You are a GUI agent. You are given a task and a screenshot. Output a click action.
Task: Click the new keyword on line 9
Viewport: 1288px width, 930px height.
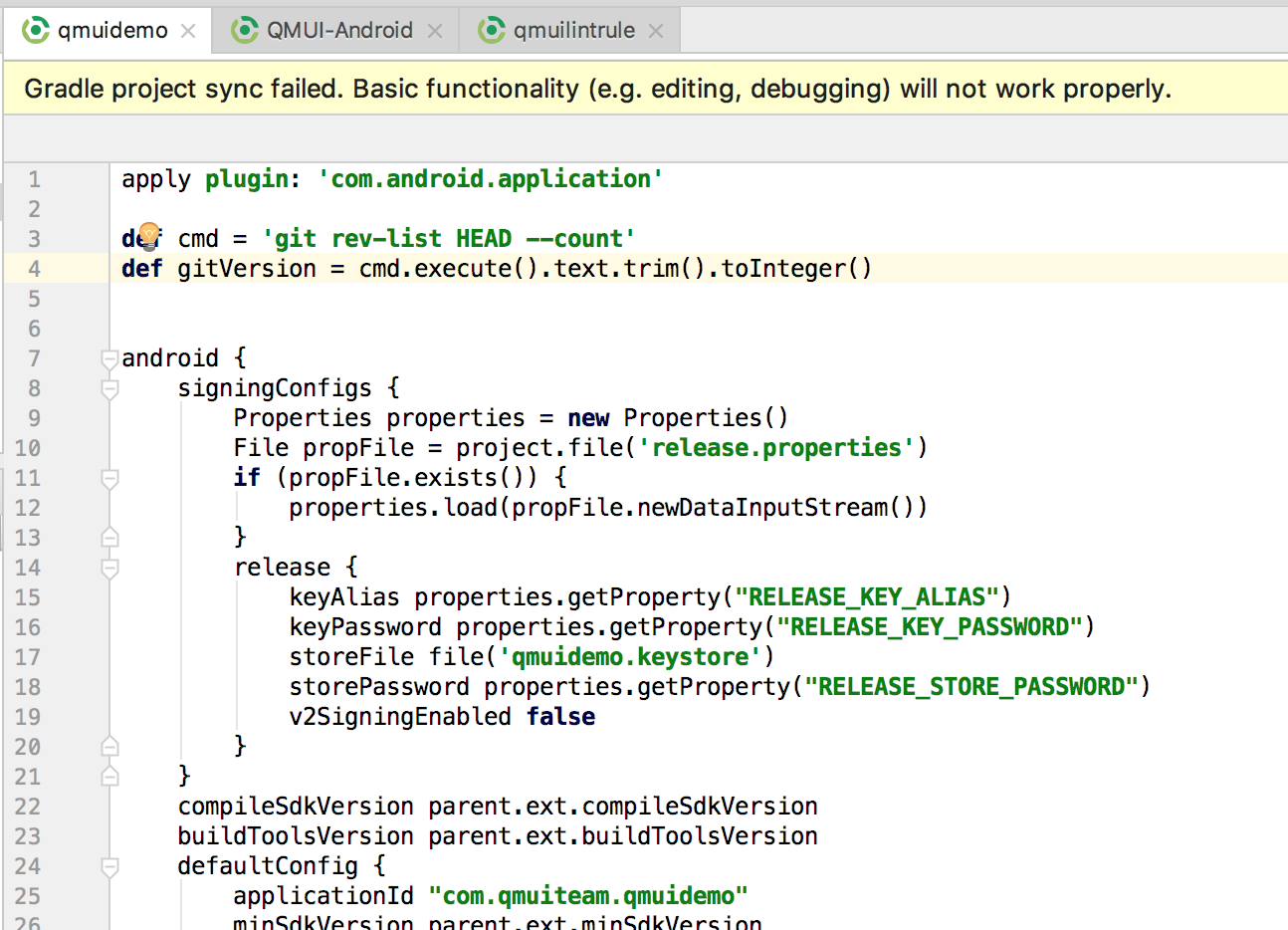588,418
